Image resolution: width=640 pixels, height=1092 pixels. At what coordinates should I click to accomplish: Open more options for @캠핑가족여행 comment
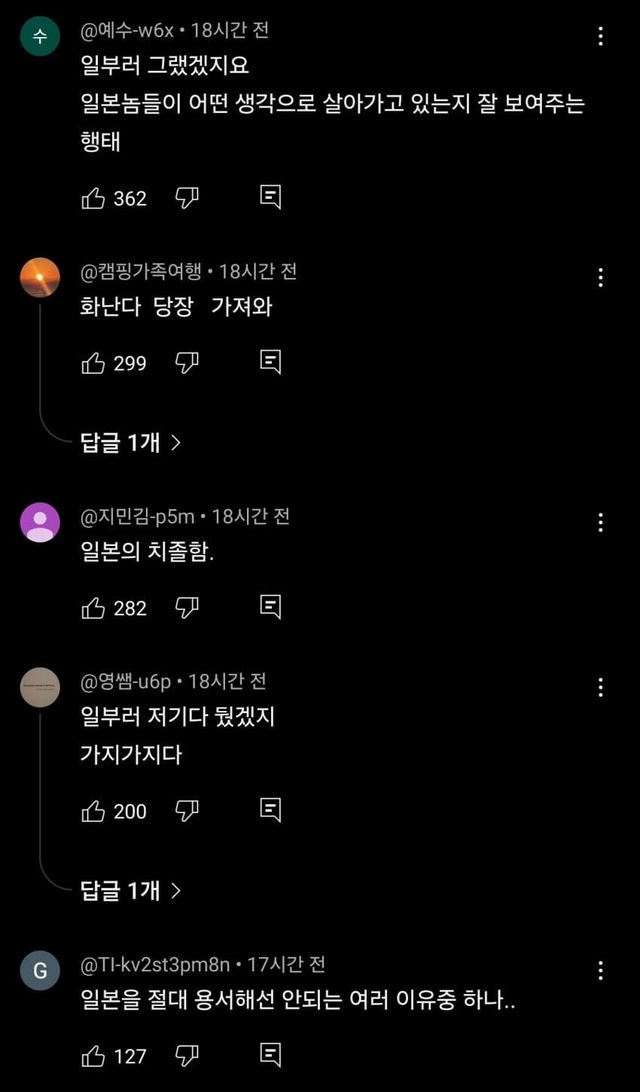[600, 278]
